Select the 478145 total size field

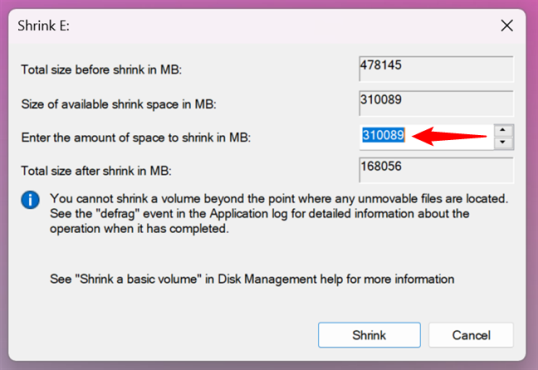click(436, 69)
